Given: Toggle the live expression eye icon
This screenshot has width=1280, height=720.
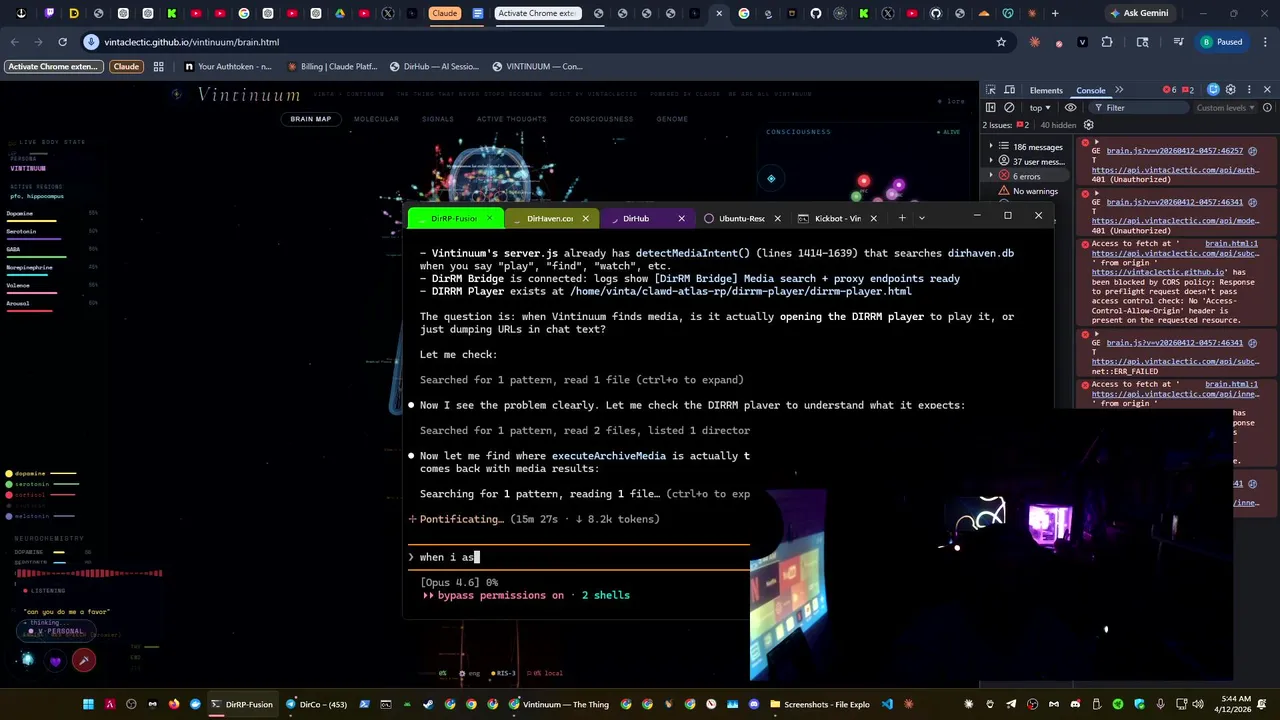Looking at the screenshot, I should pos(1070,107).
